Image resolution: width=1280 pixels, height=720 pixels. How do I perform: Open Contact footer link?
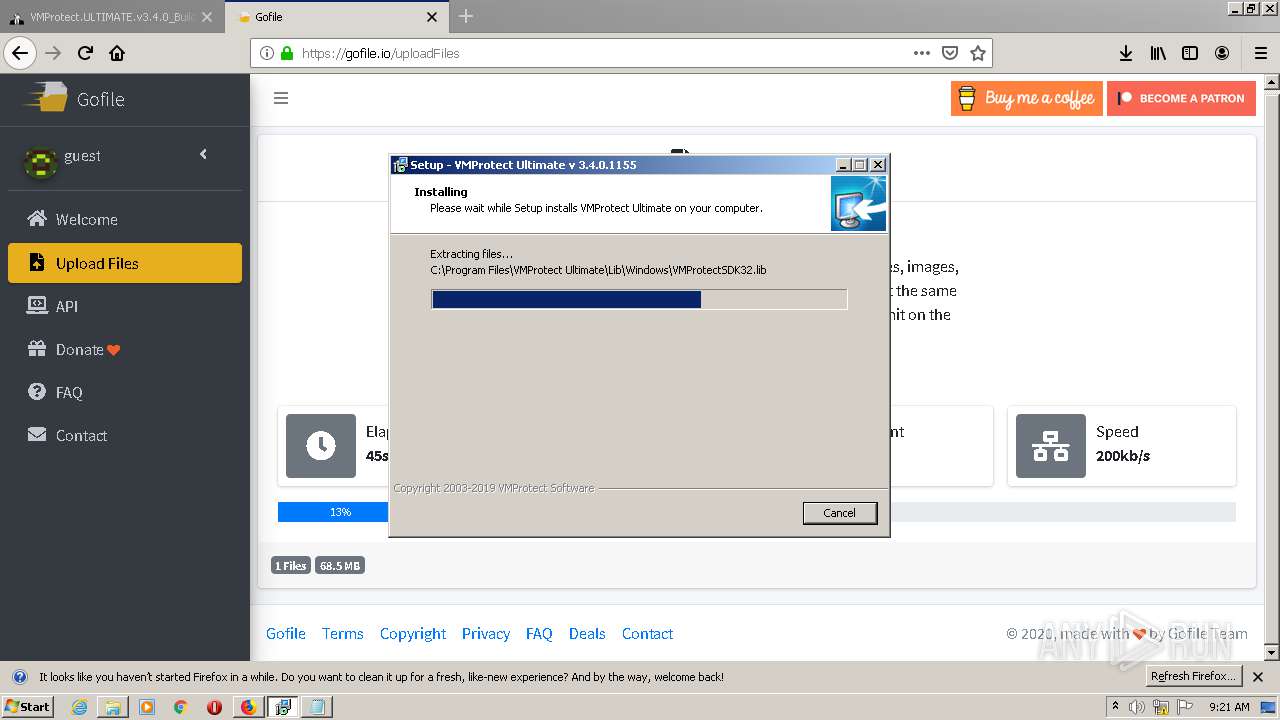pos(647,633)
